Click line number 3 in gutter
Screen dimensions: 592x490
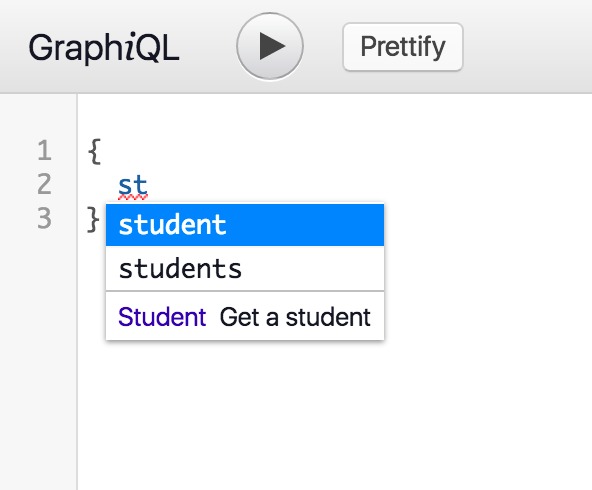(x=44, y=218)
